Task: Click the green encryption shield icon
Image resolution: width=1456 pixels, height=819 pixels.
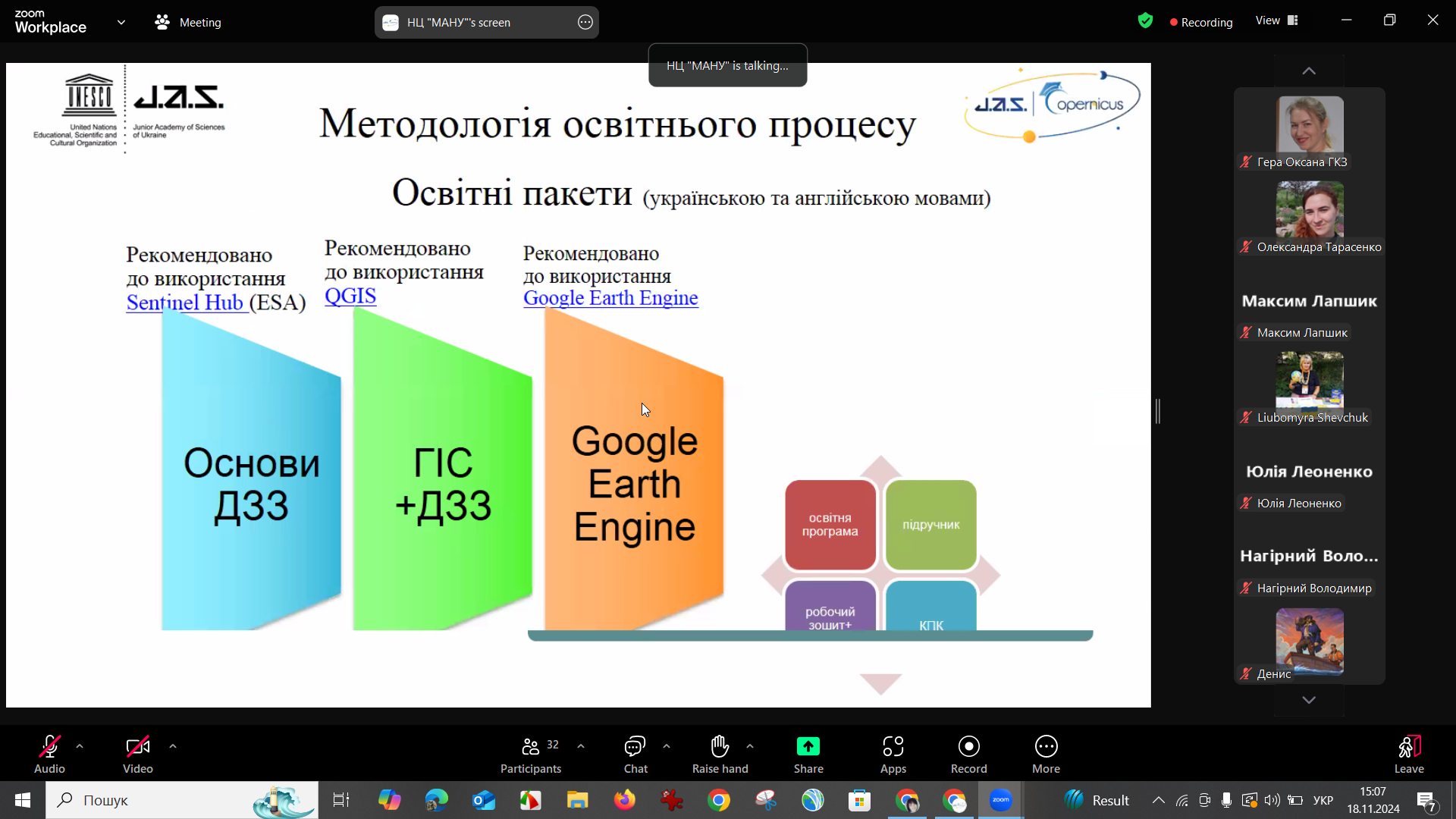Action: (1145, 21)
